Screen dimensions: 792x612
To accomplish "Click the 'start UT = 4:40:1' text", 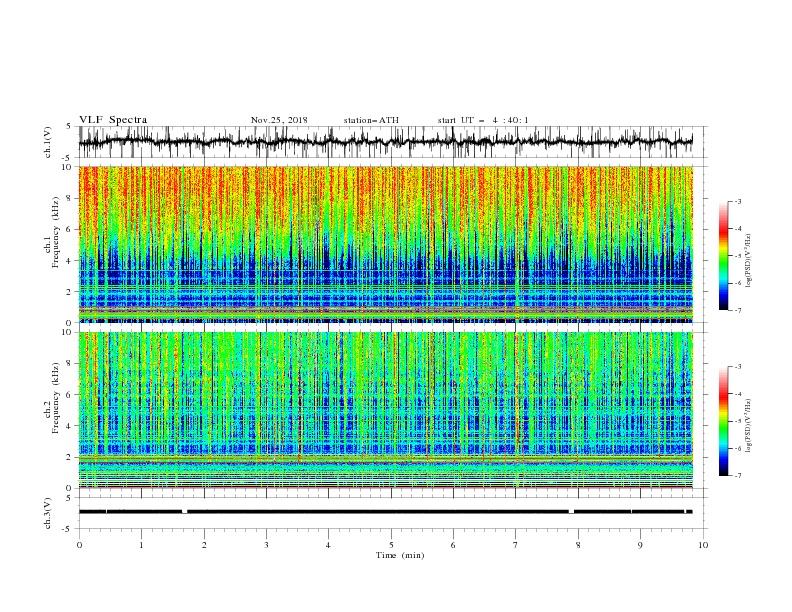I will tap(483, 120).
